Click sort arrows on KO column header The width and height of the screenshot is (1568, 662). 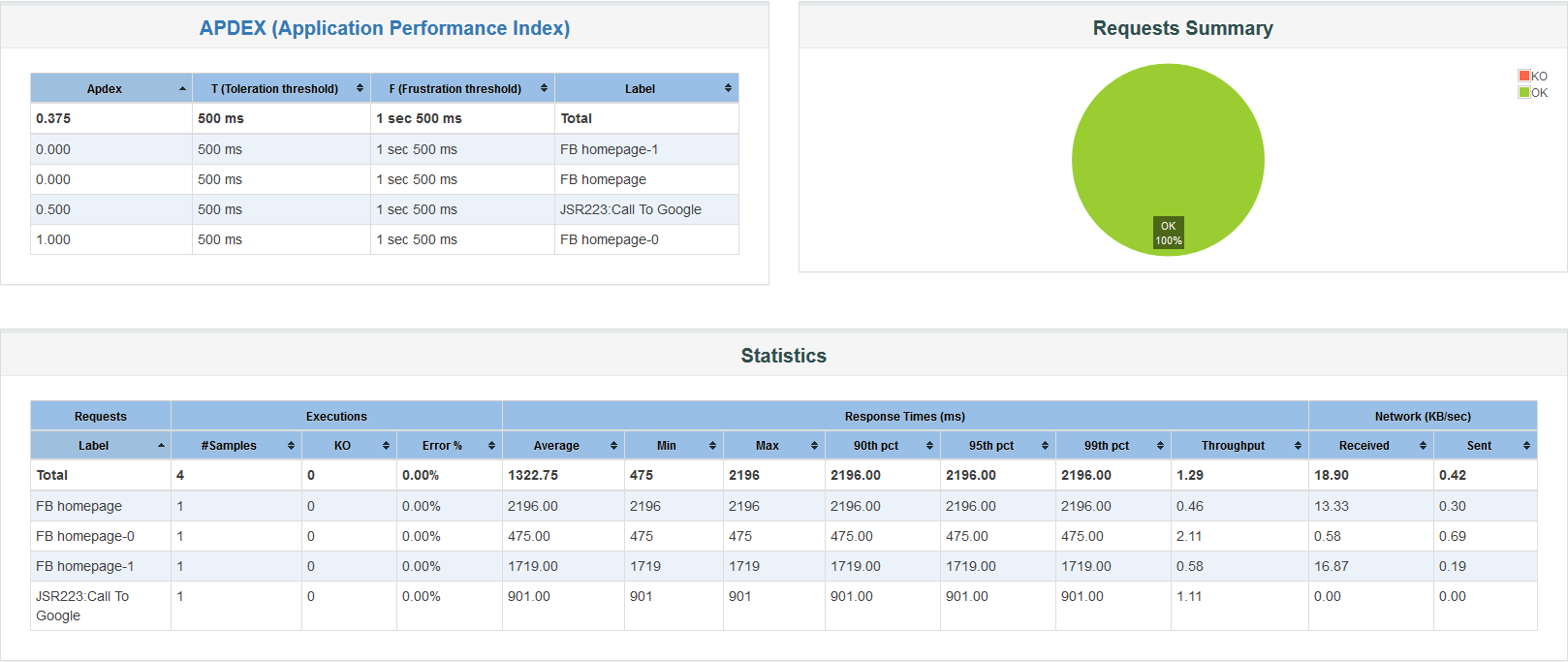[386, 446]
